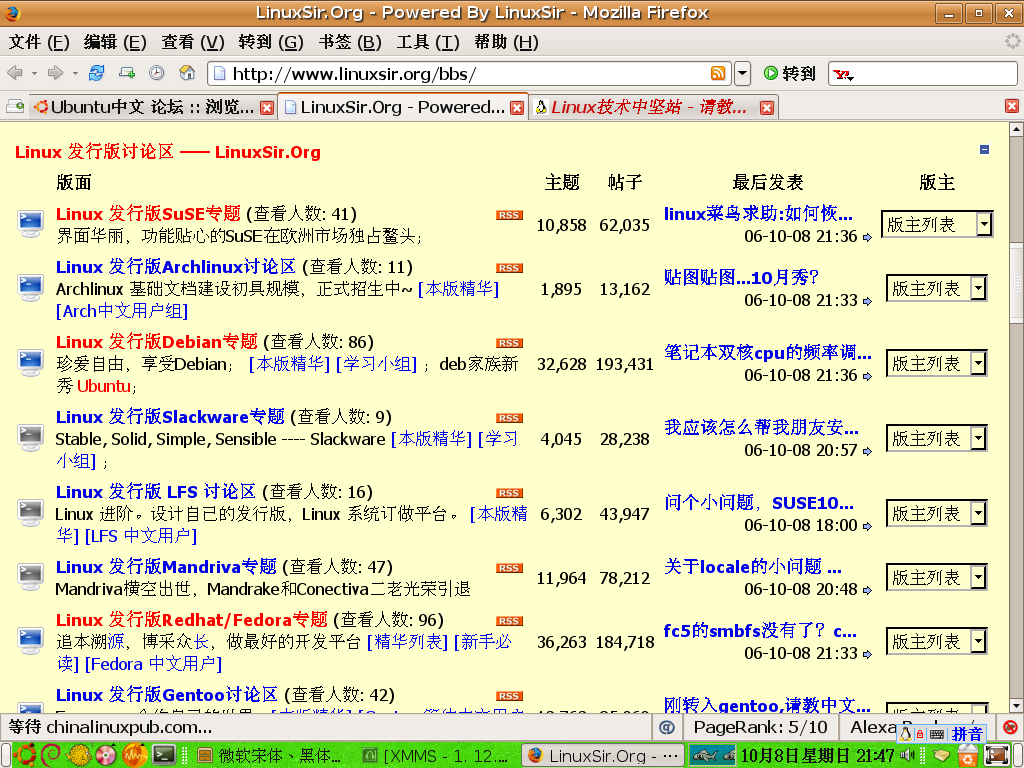Open the Forward history dropdown arrow
The image size is (1024, 768).
point(75,73)
